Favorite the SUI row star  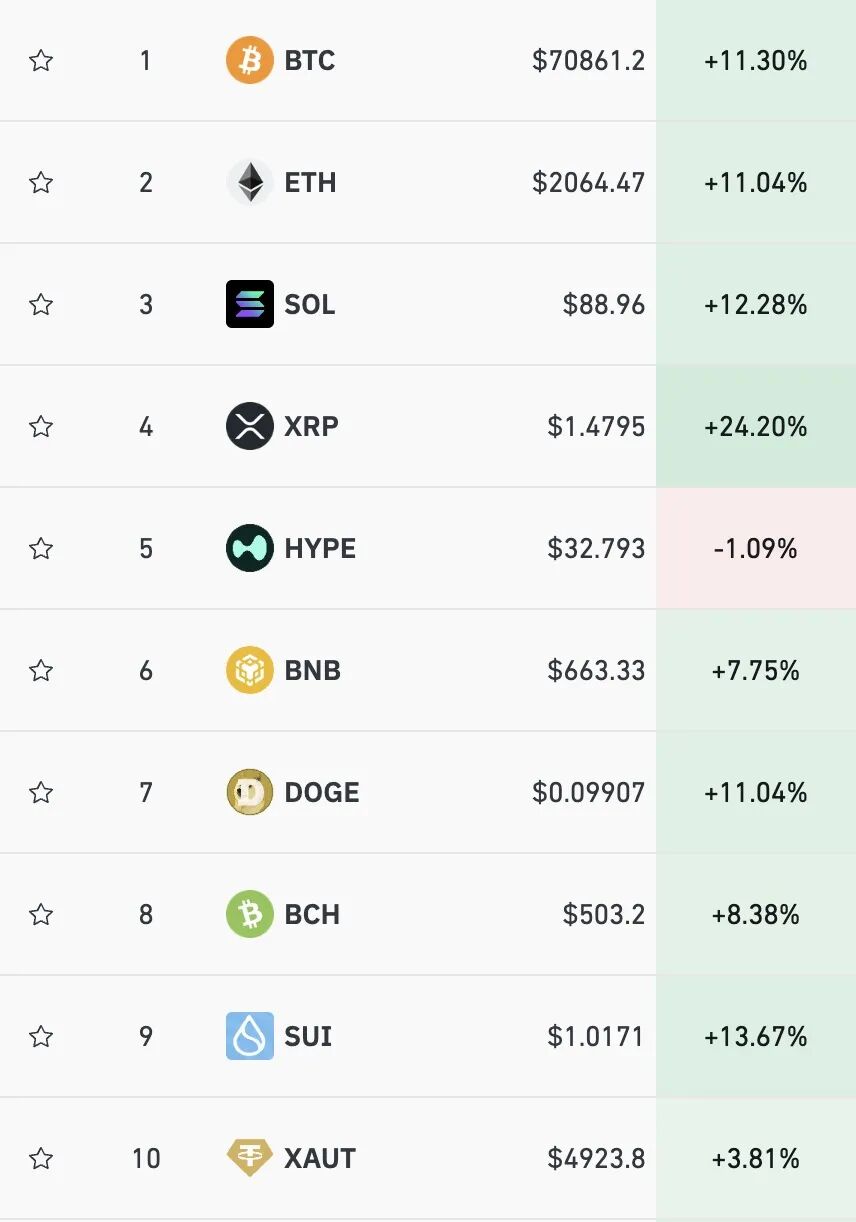pos(41,1036)
